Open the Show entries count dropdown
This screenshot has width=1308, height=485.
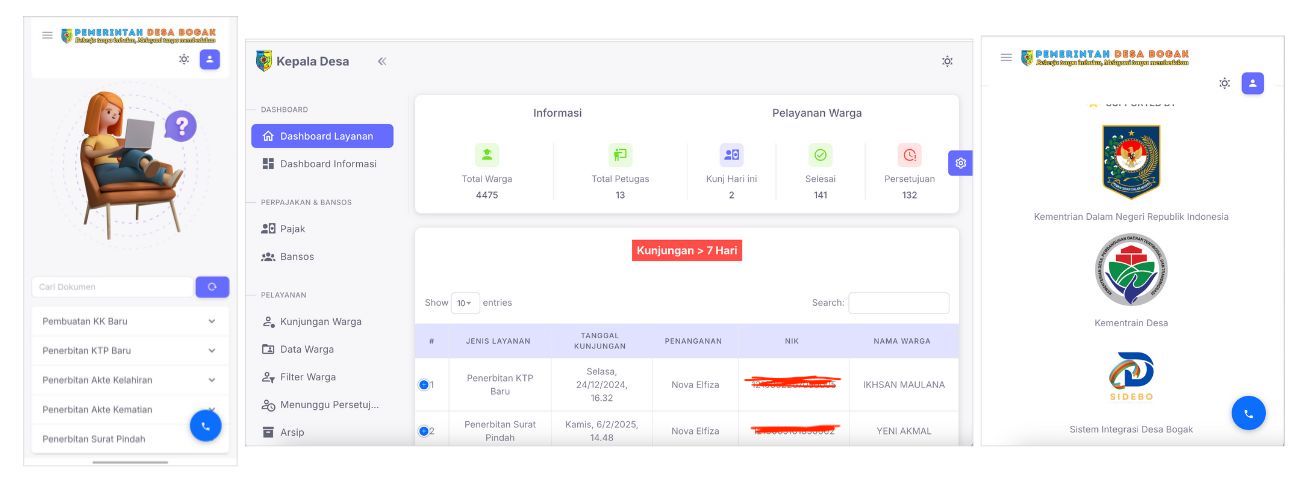click(465, 303)
